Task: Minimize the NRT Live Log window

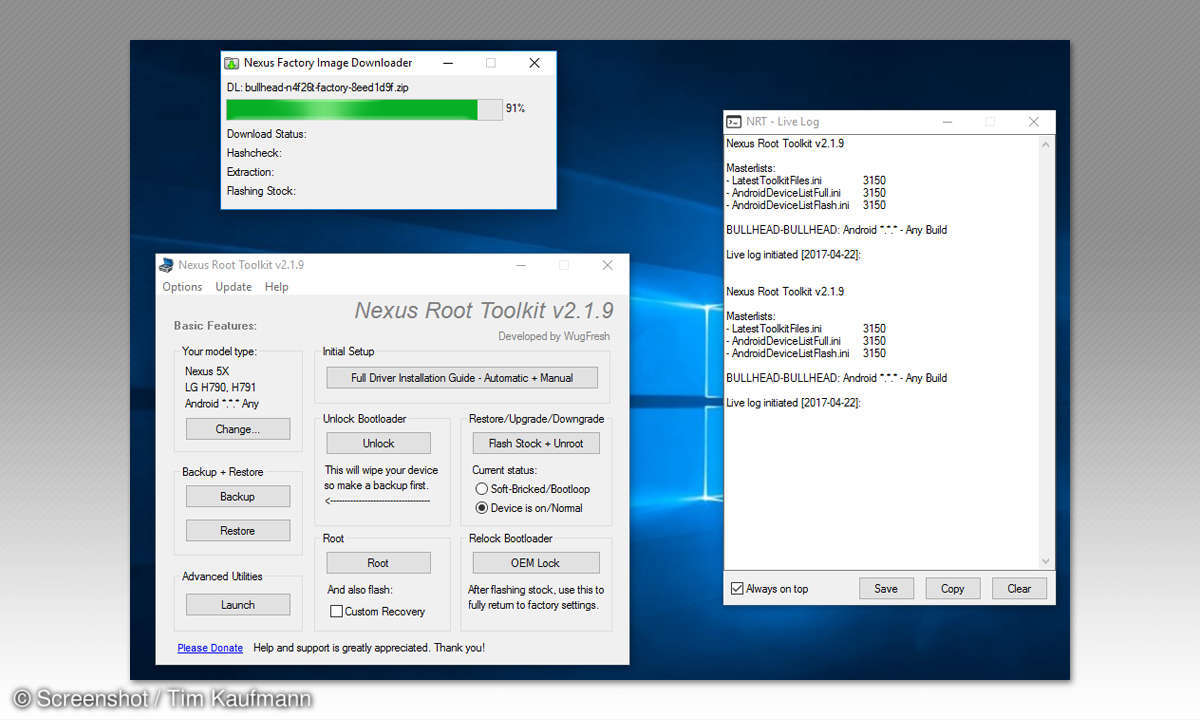Action: point(946,122)
